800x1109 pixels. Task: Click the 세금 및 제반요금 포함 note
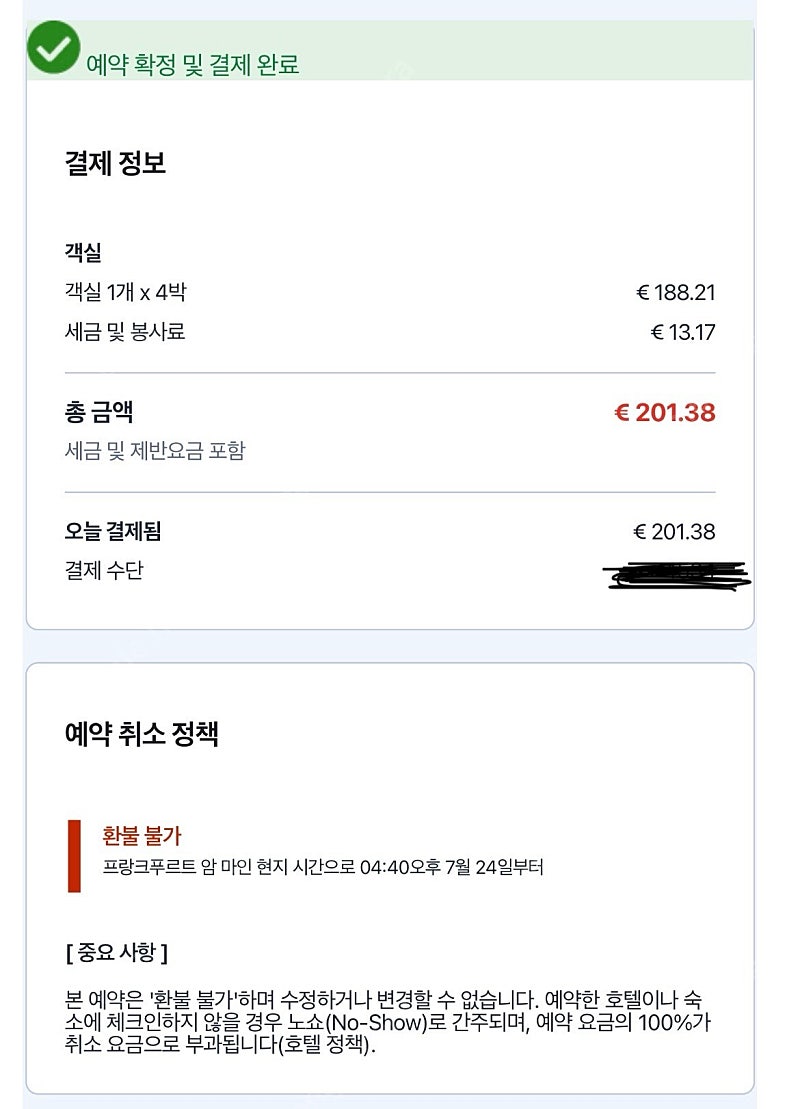155,451
